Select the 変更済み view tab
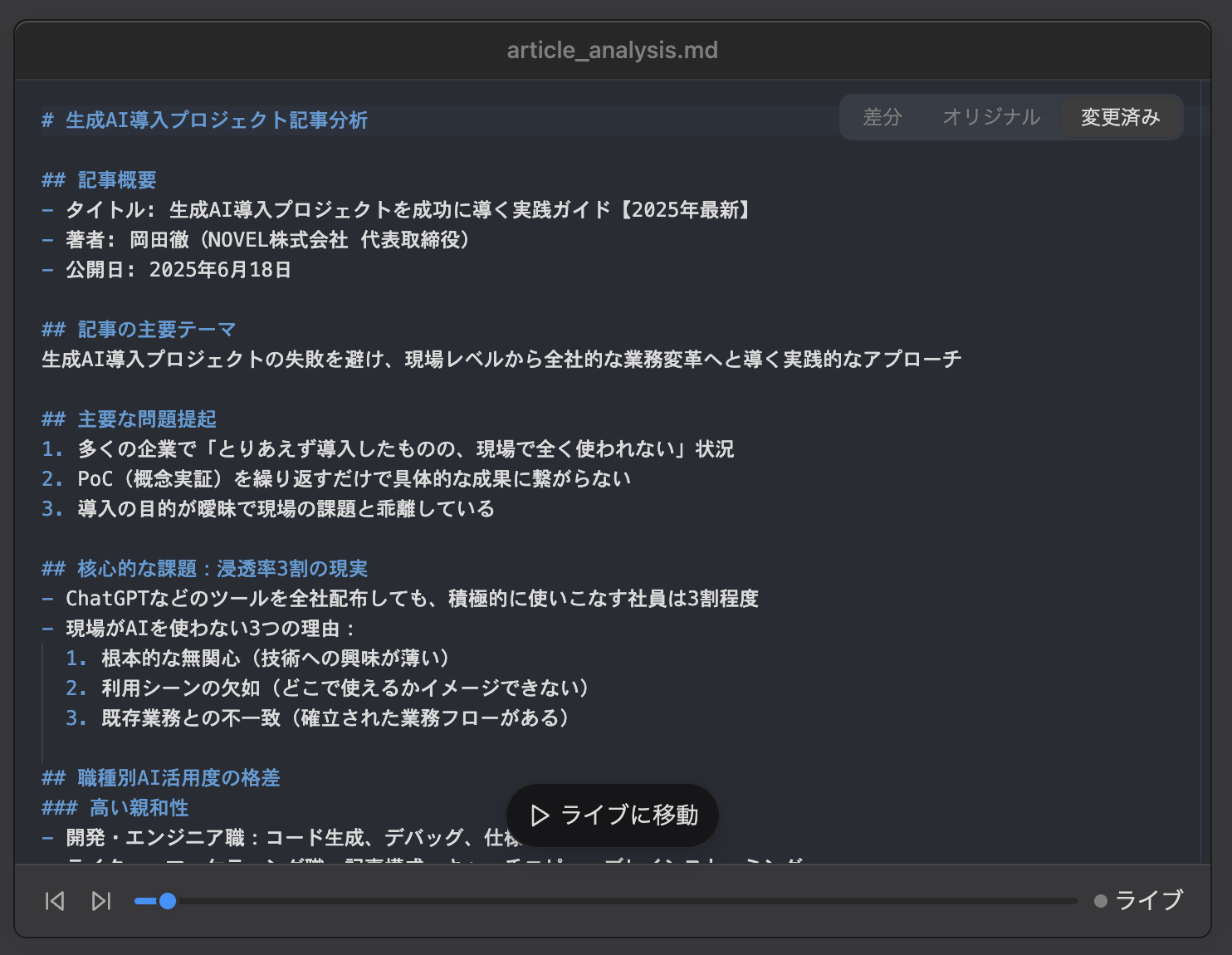This screenshot has height=955, width=1232. tap(1120, 117)
